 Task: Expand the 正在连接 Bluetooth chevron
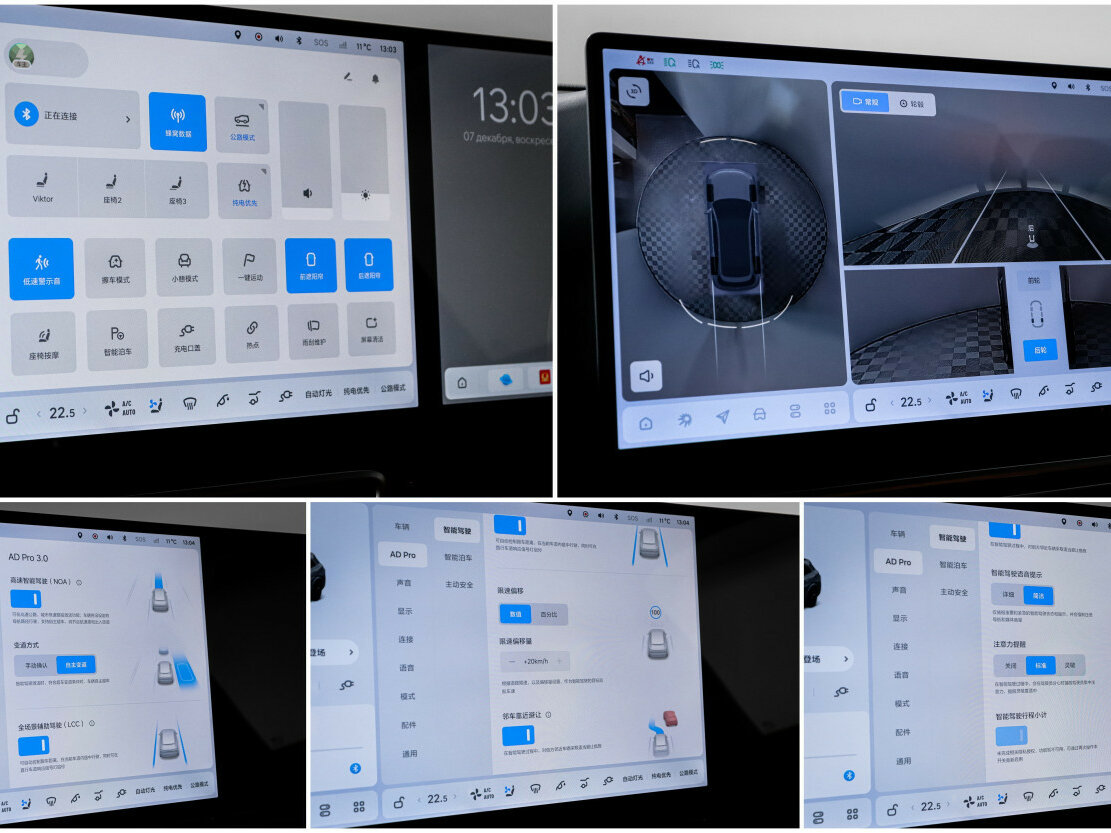point(127,119)
